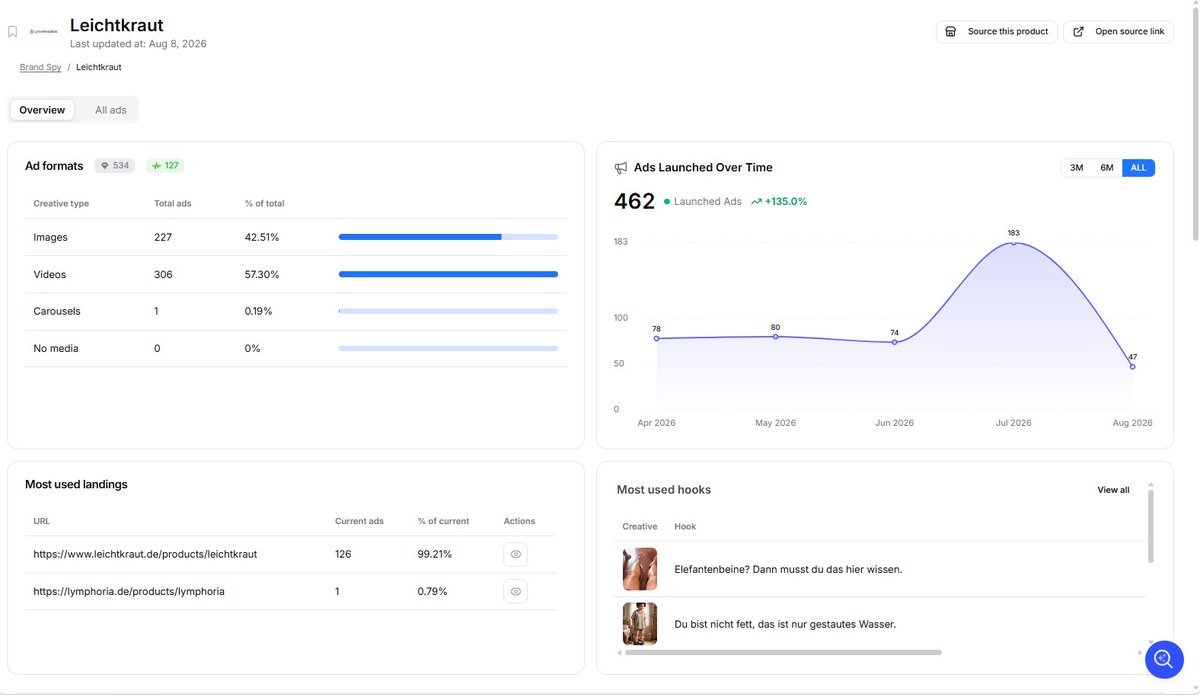Click the green 127 active badge
Screen dimensions: 1200x697
(165, 166)
